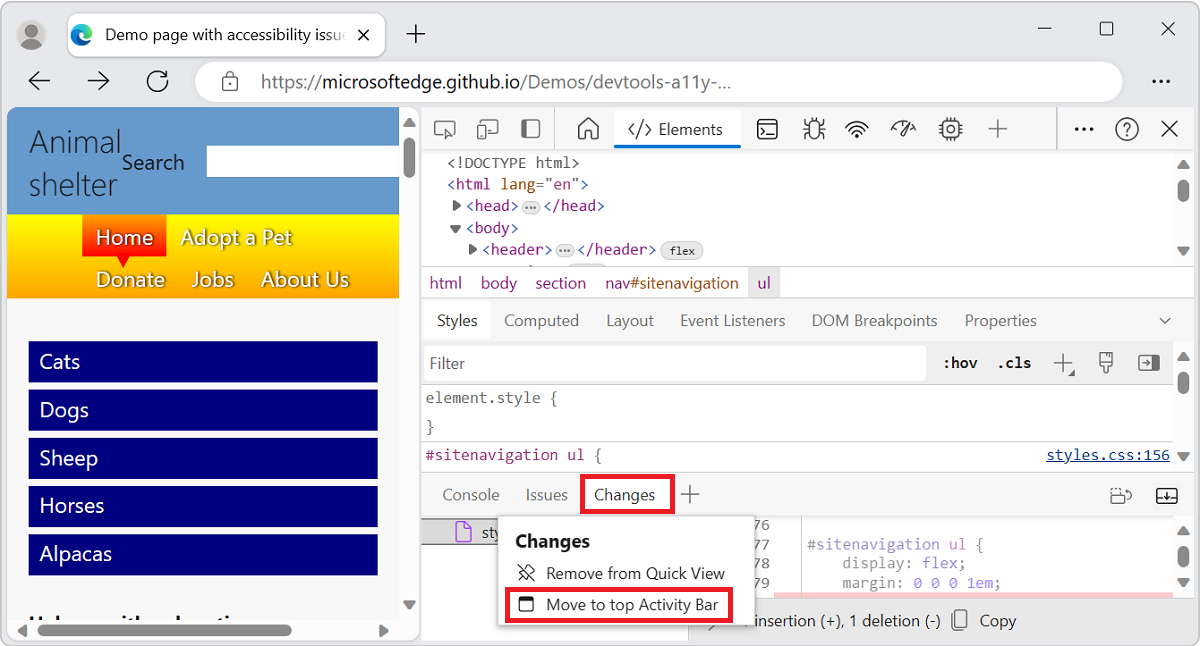
Task: Select the inspect element tool
Action: tap(445, 128)
